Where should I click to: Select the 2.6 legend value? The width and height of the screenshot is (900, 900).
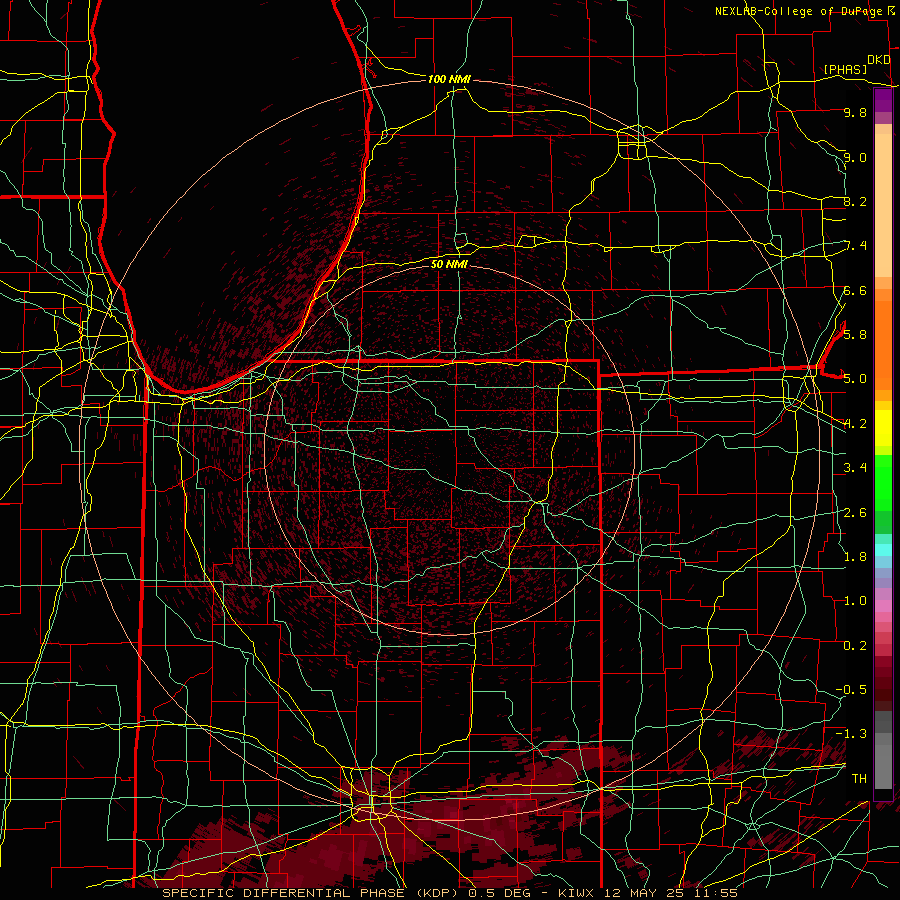pyautogui.click(x=855, y=512)
